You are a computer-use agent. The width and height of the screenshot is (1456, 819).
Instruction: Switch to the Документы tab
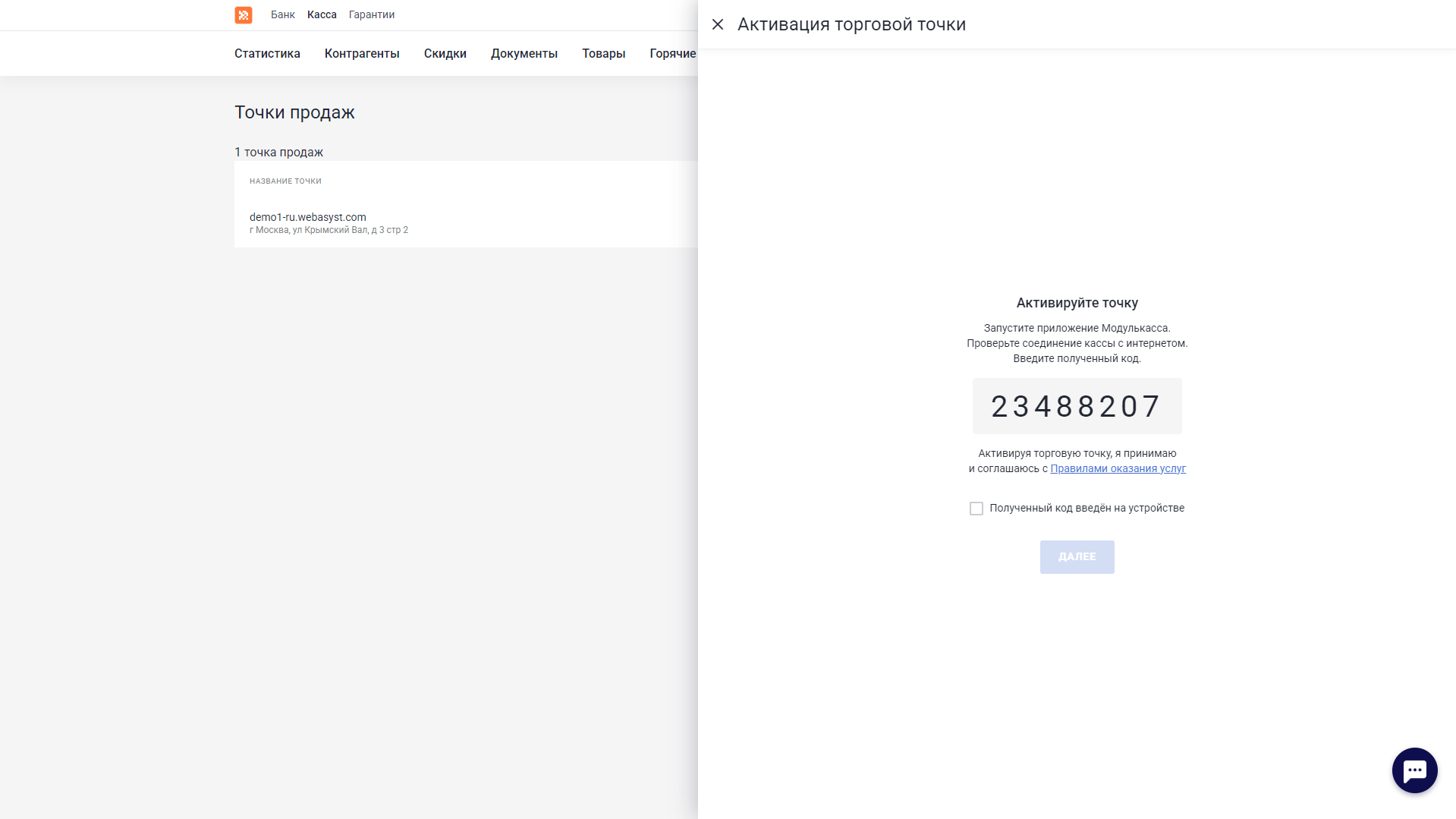click(524, 53)
